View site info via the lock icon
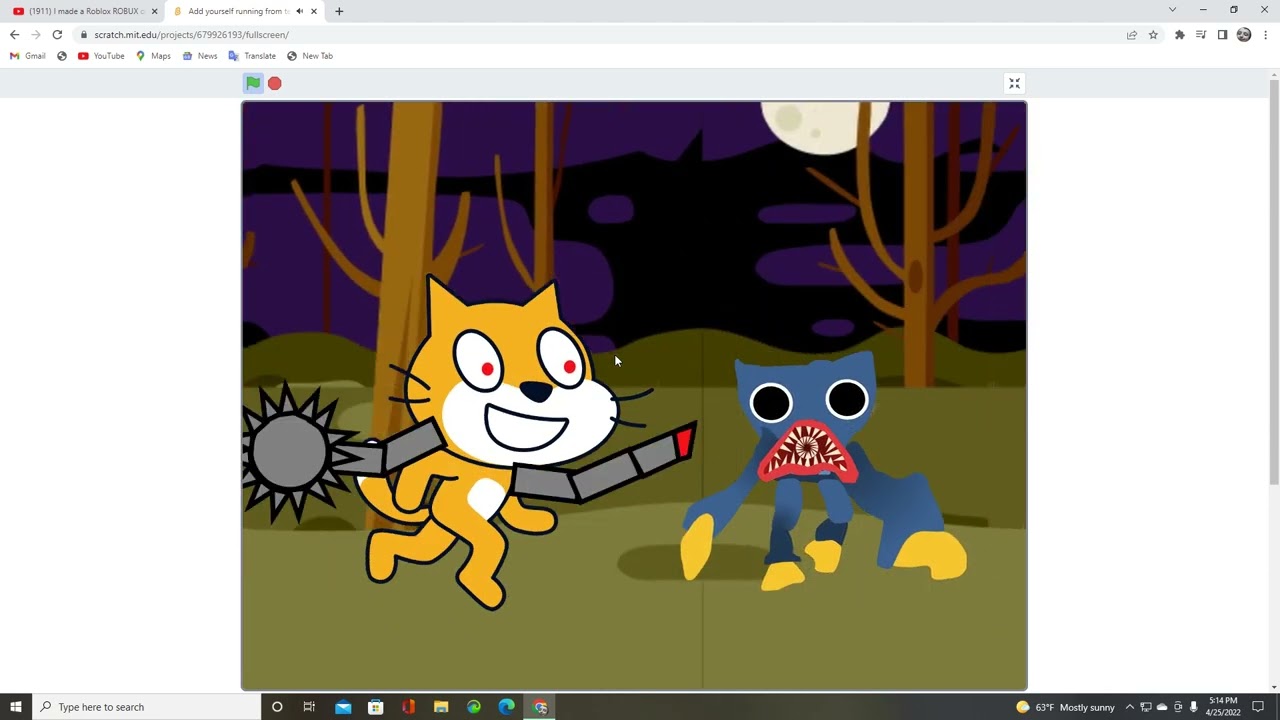This screenshot has width=1280, height=720. tap(84, 35)
